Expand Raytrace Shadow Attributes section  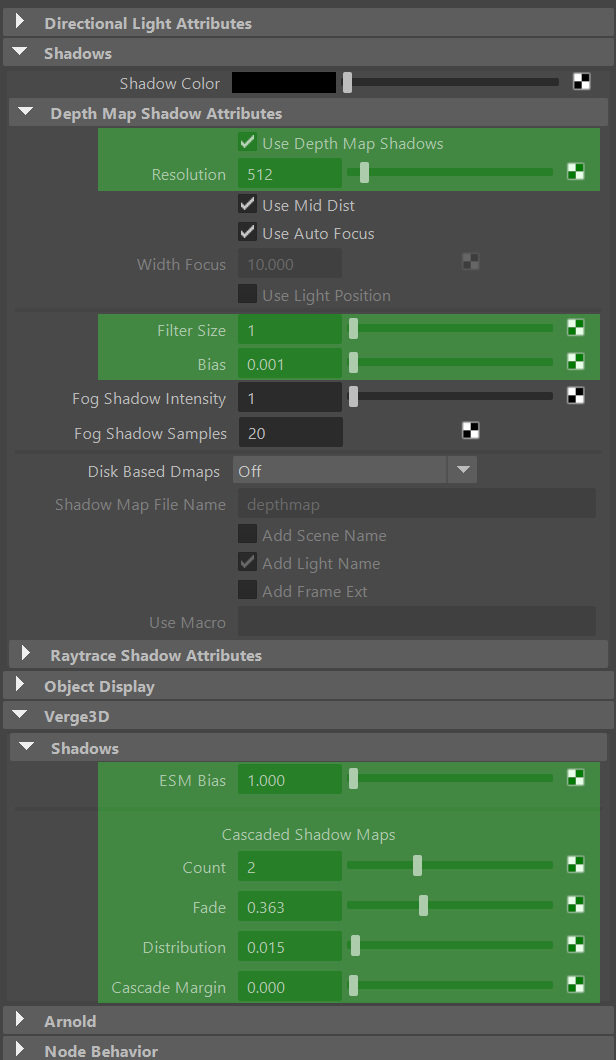[26, 654]
